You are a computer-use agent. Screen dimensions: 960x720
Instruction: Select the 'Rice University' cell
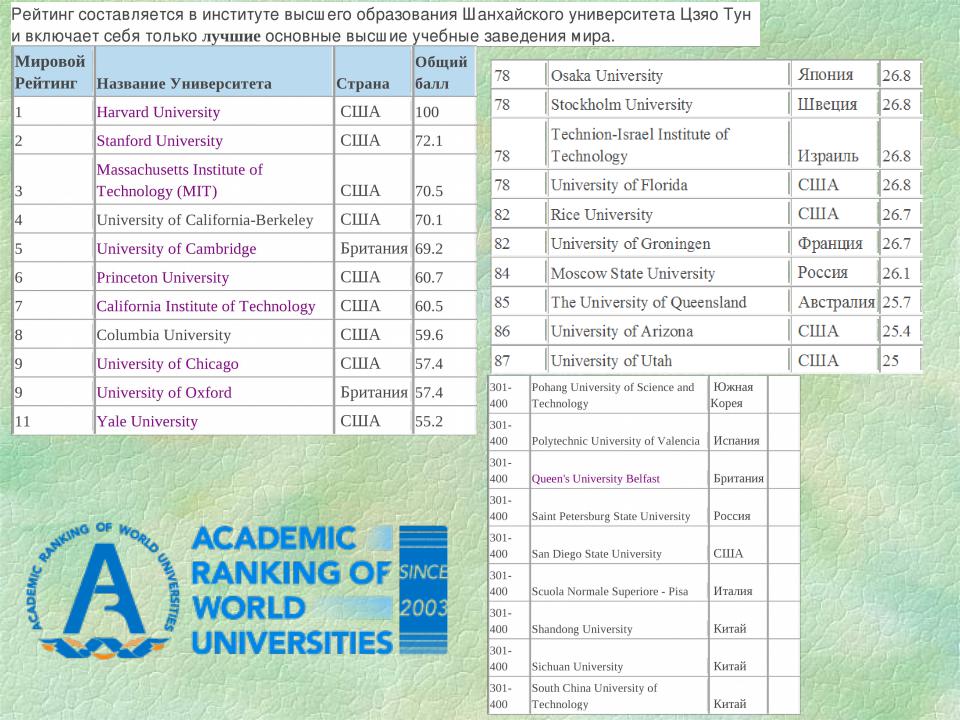pos(667,214)
